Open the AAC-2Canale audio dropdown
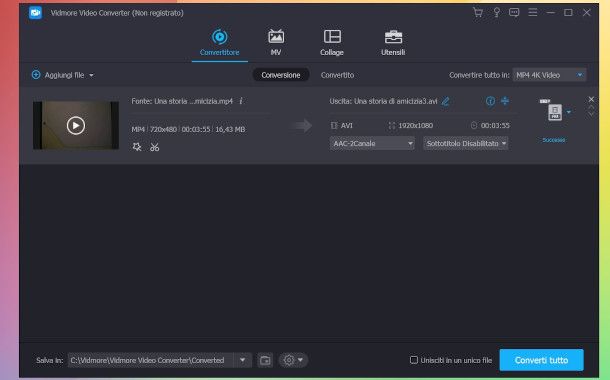The image size is (610, 380). [372, 144]
